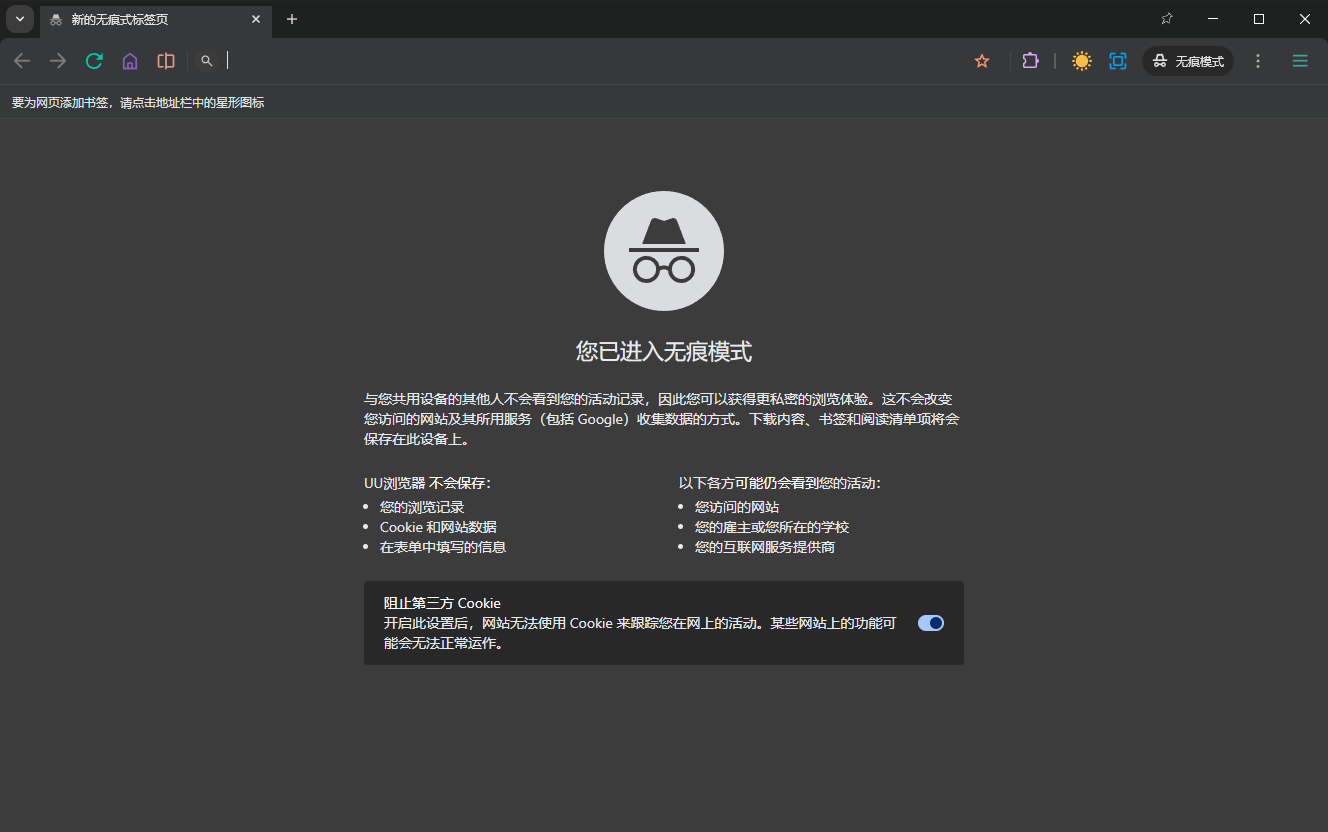Image resolution: width=1328 pixels, height=832 pixels.
Task: Click the 无痕模式 incognito button
Action: [1188, 61]
